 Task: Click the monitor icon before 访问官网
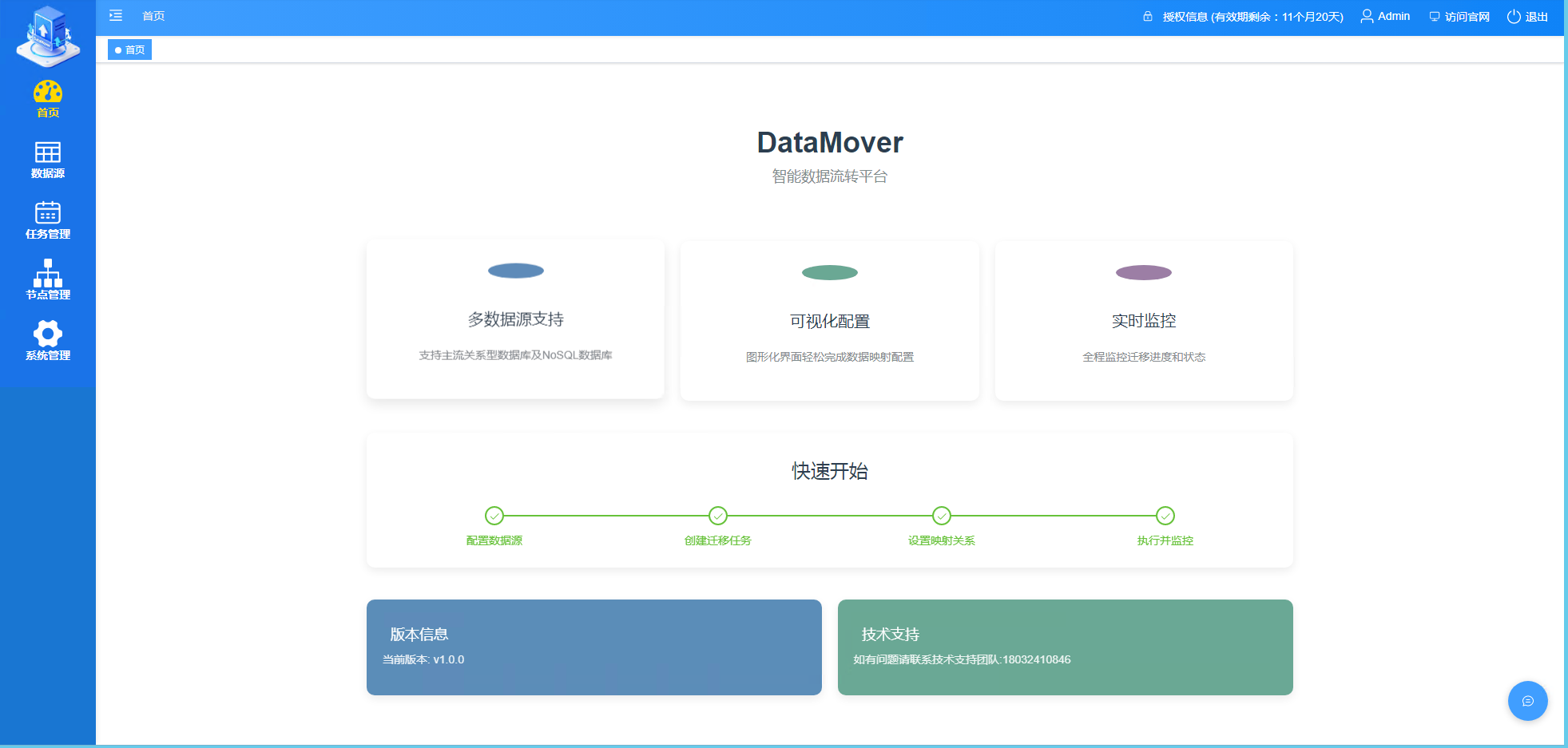pyautogui.click(x=1433, y=16)
